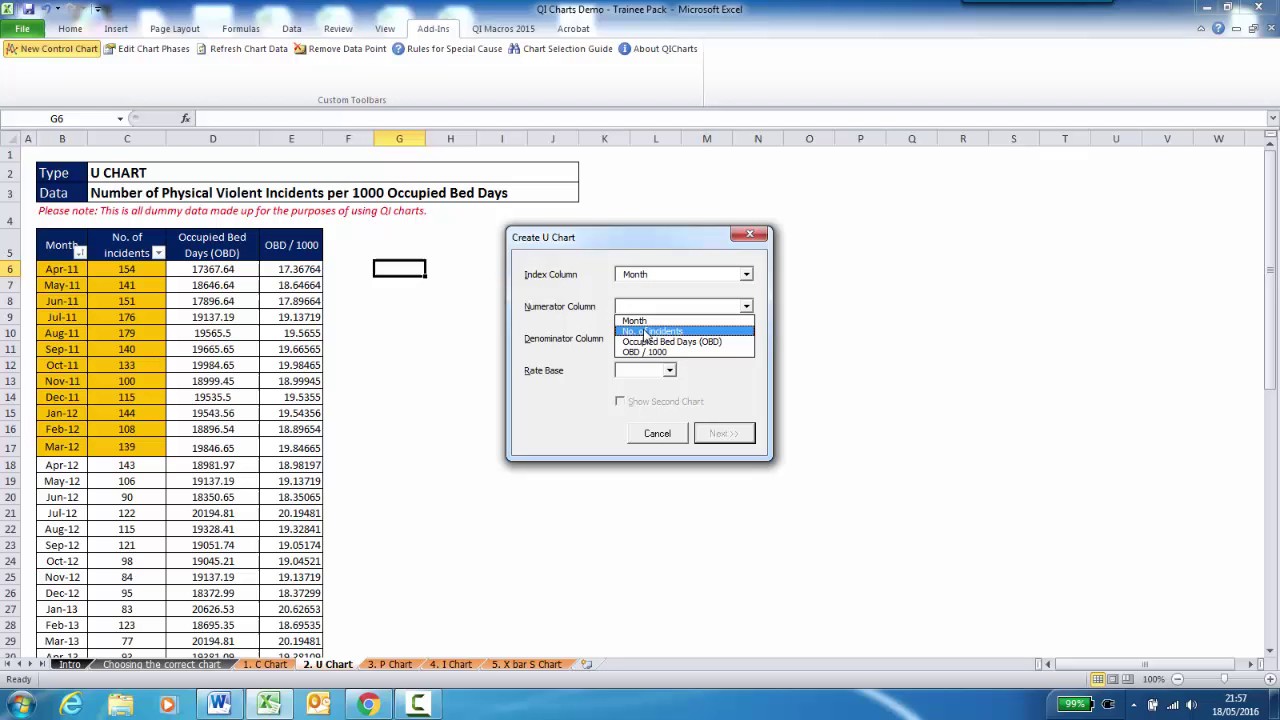This screenshot has height=720, width=1280.
Task: Open the Index Column dropdown
Action: [746, 274]
